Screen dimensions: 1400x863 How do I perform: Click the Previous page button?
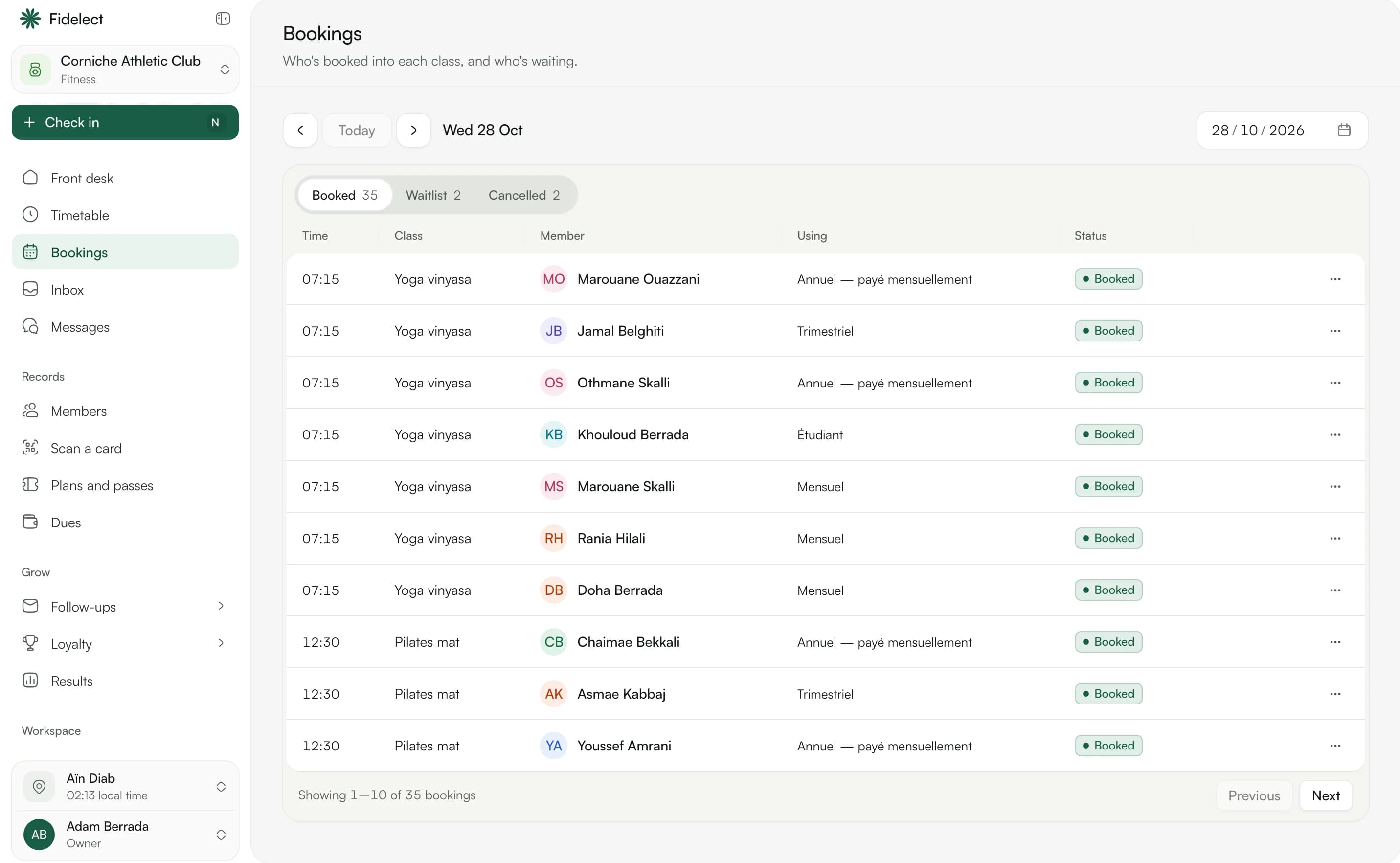(1253, 795)
